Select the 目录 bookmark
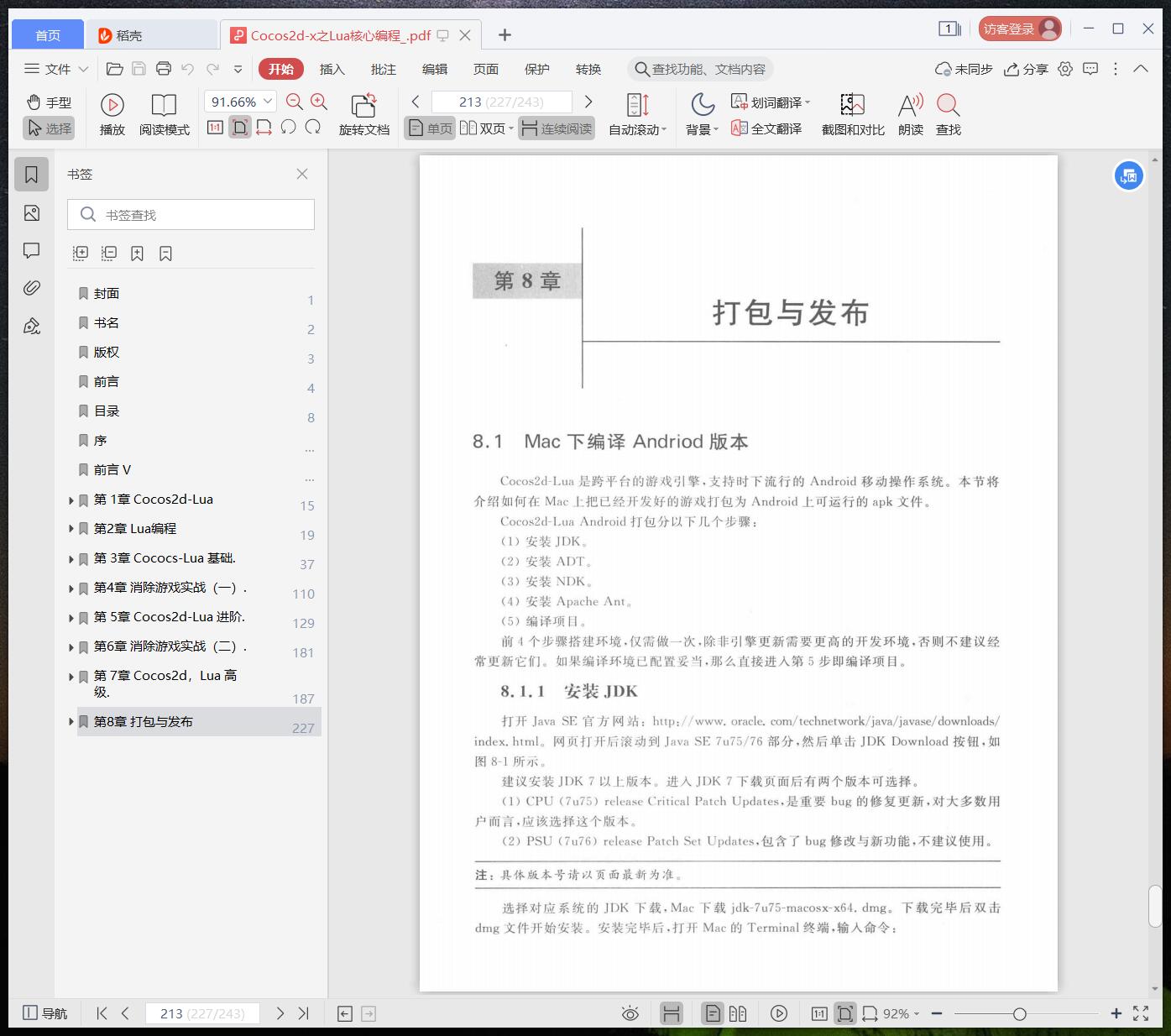Image resolution: width=1171 pixels, height=1036 pixels. [x=107, y=411]
